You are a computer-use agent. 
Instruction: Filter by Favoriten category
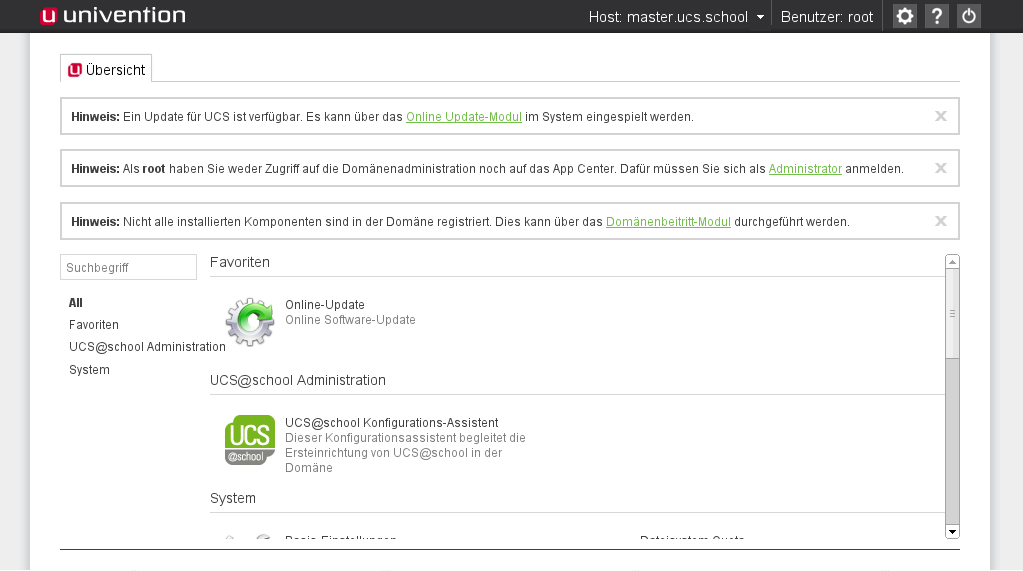point(94,325)
